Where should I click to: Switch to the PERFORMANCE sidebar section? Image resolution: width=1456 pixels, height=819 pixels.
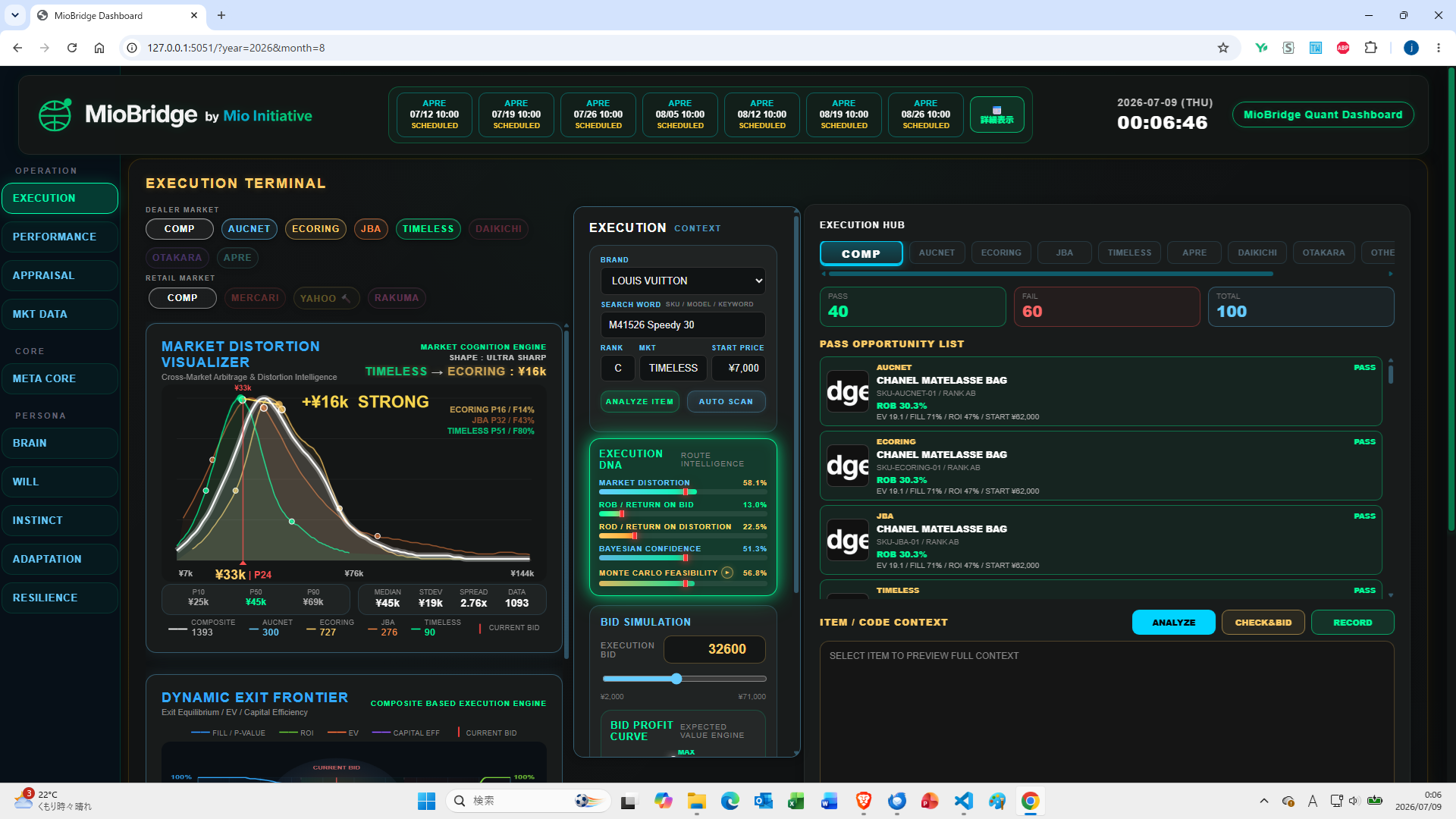(60, 237)
